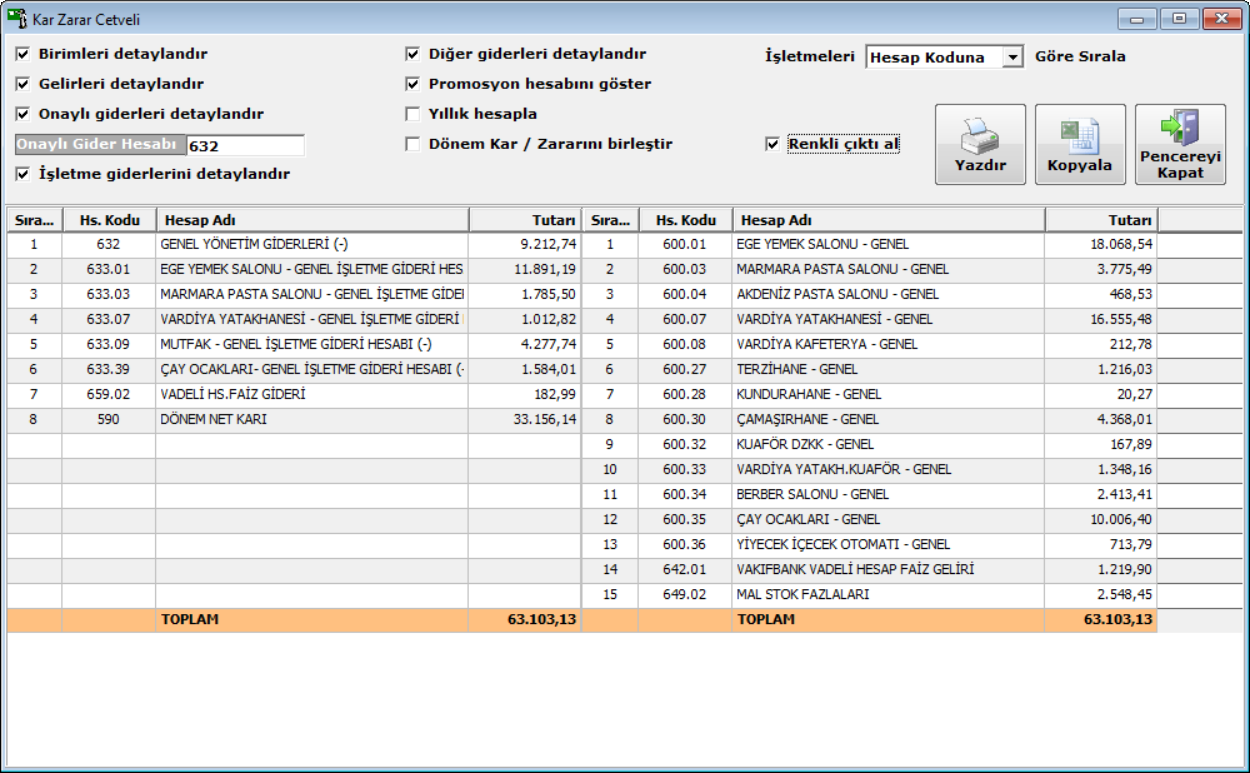Click the left Hs. Kodu column header
The height and width of the screenshot is (773, 1250).
108,220
